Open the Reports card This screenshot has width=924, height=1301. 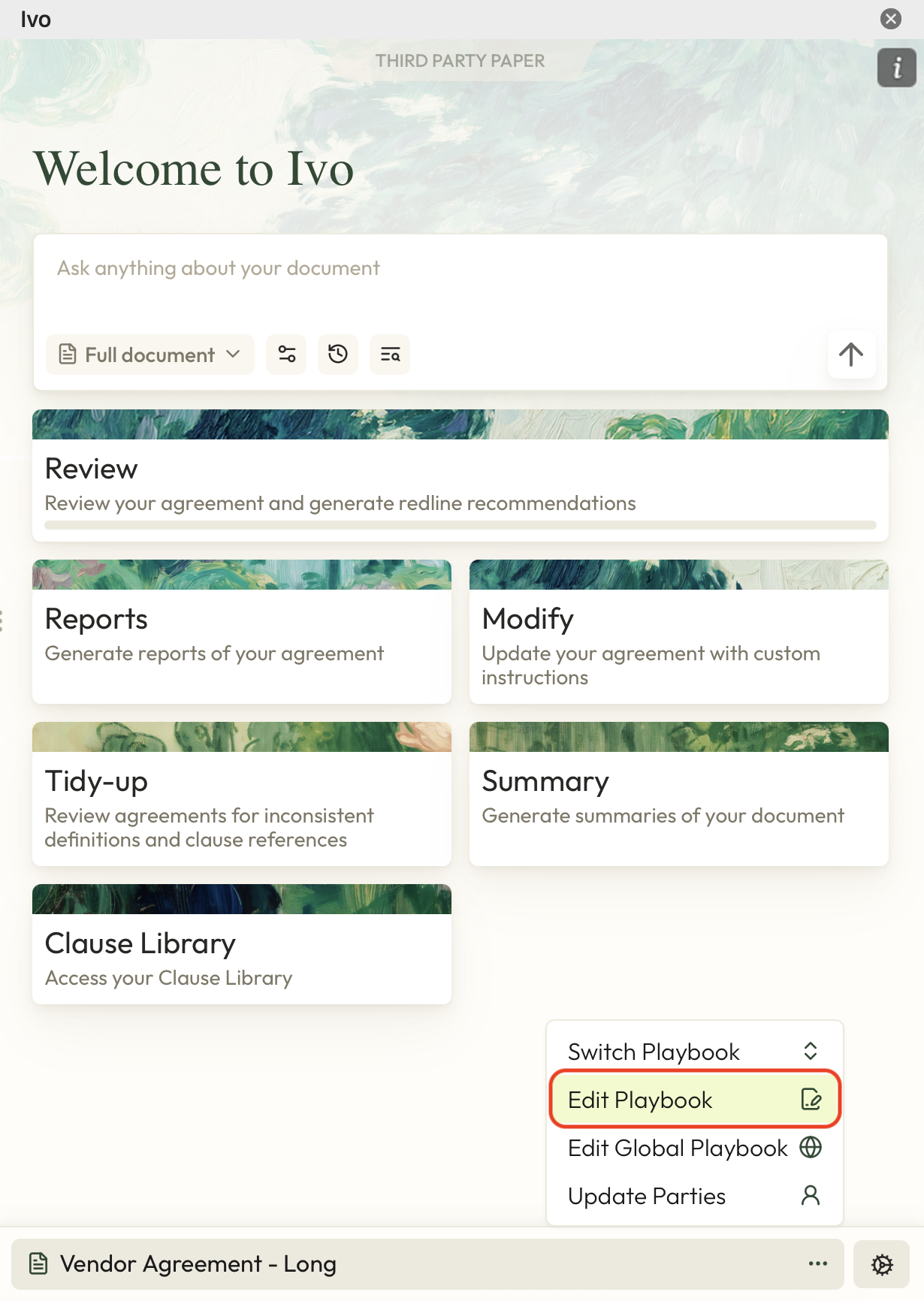click(x=242, y=632)
